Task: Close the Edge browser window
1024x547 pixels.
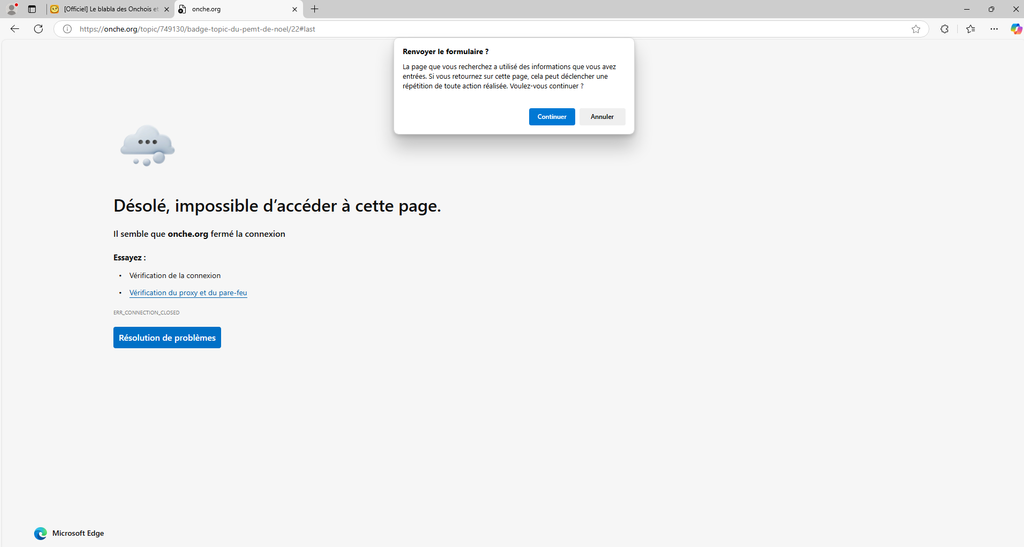Action: point(1016,9)
